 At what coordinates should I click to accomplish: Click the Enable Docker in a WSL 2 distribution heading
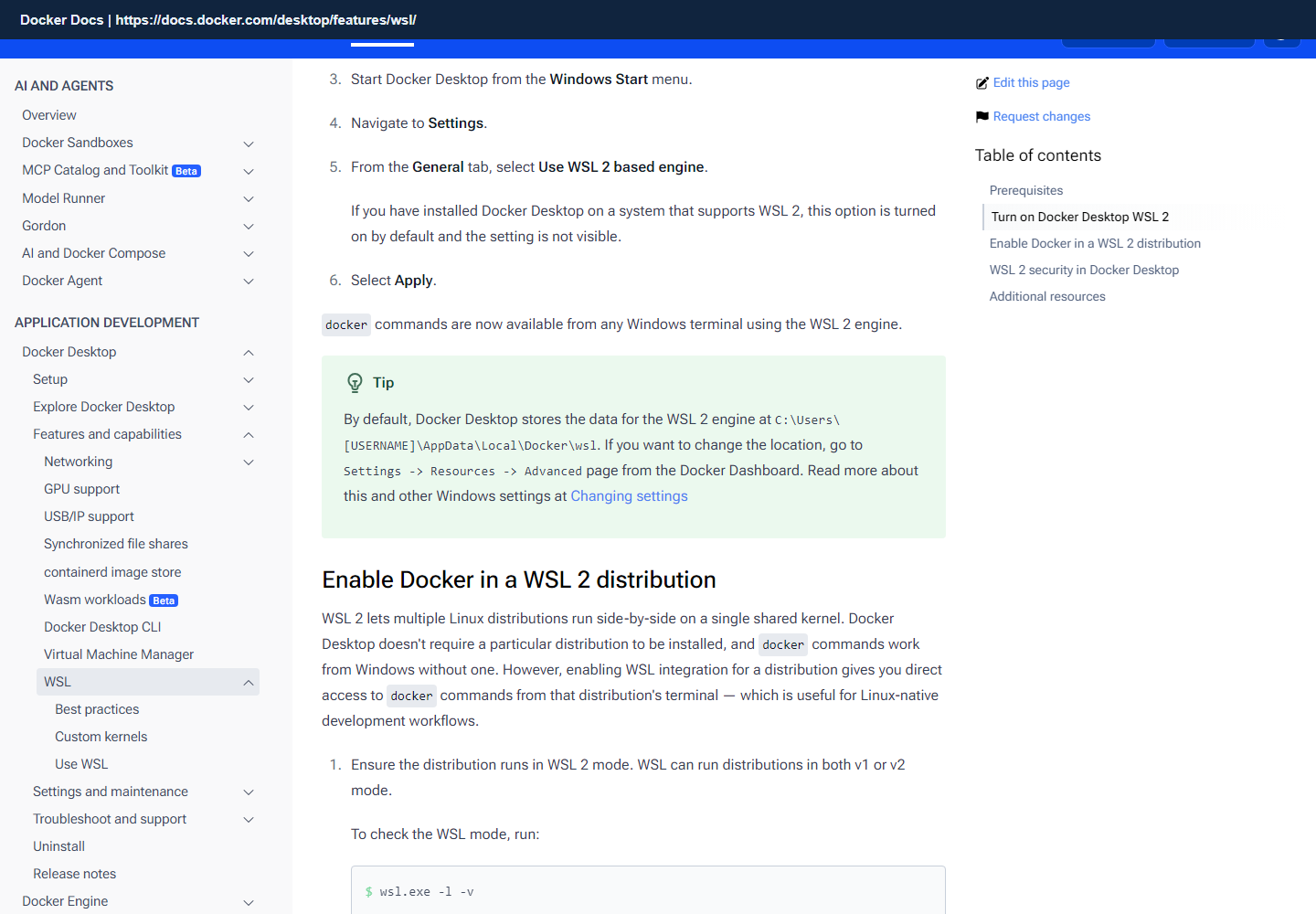pos(519,579)
